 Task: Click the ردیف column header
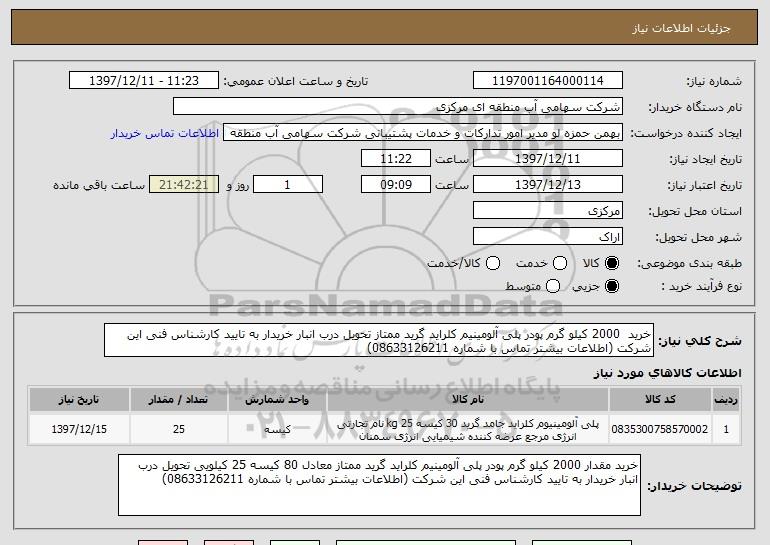click(726, 400)
